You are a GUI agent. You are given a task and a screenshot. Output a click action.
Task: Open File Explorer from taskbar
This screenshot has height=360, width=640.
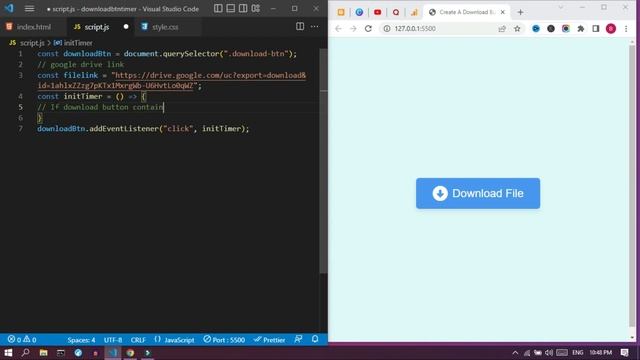(43, 353)
